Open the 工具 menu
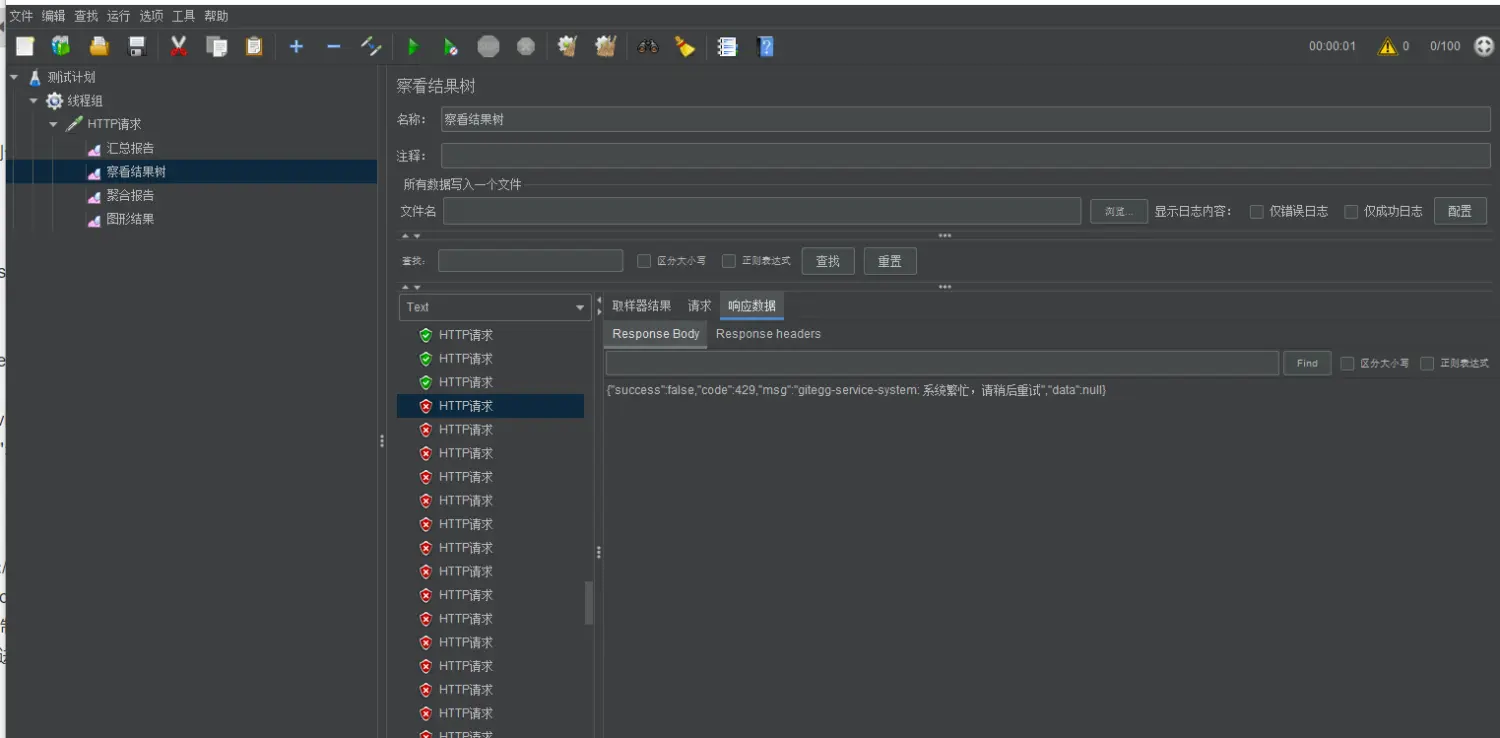Screen dimensions: 1500x738 pos(184,16)
